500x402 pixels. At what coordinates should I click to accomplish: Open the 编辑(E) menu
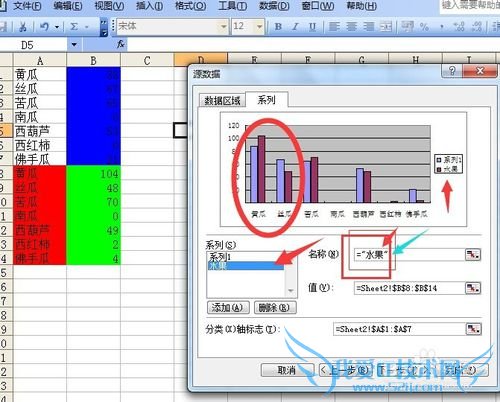pos(68,6)
